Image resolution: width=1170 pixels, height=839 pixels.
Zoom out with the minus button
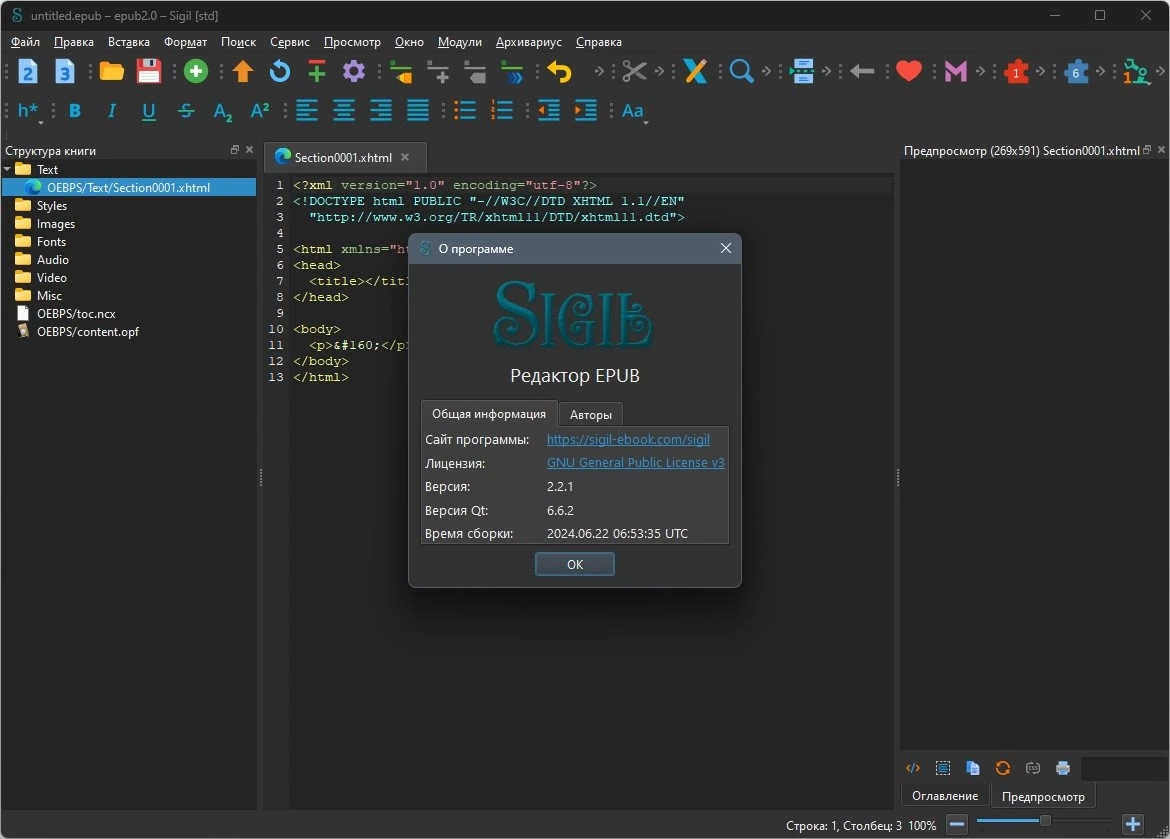(957, 825)
